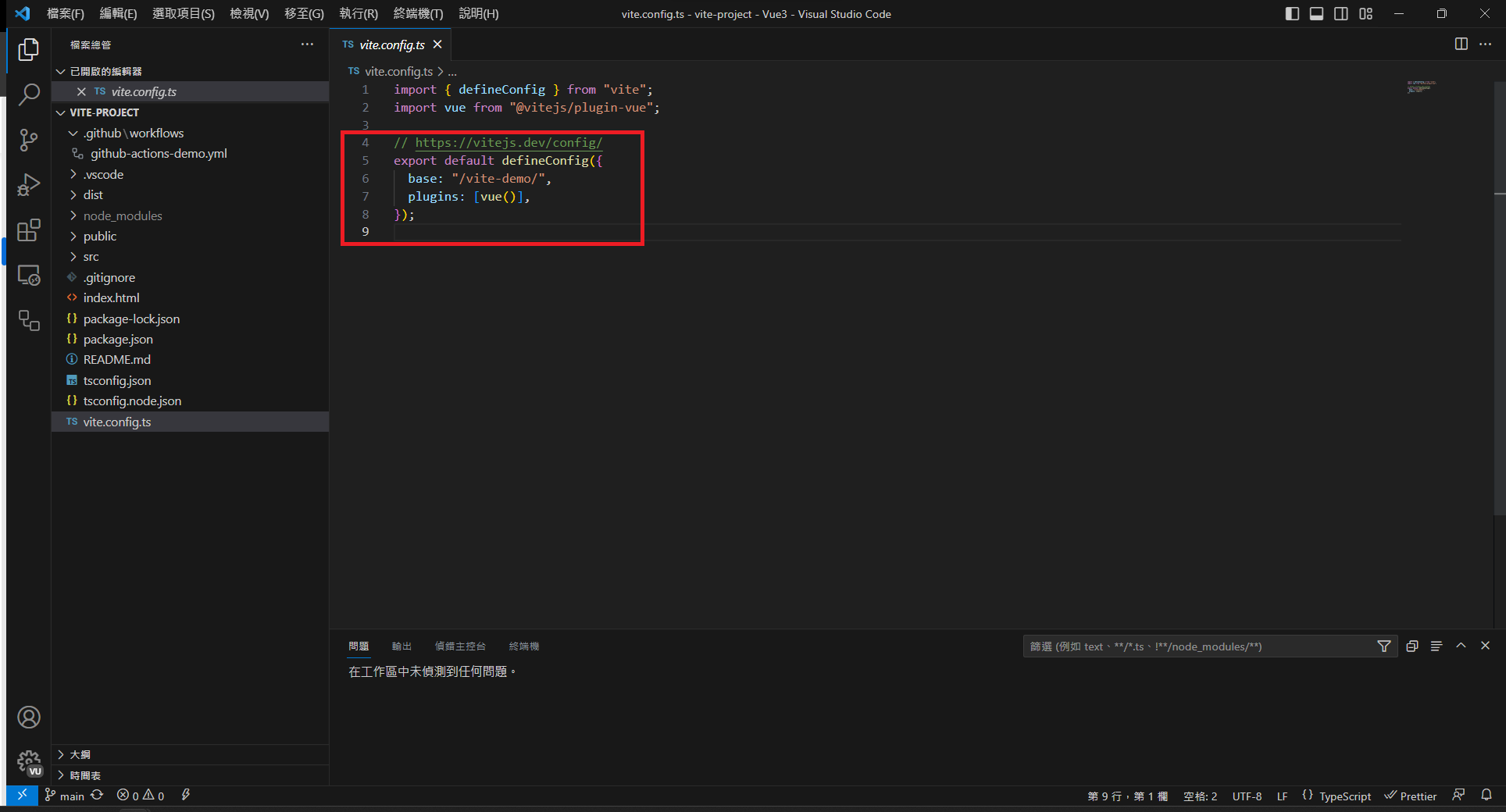Expand the .vscode folder
The image size is (1506, 812).
coord(190,174)
